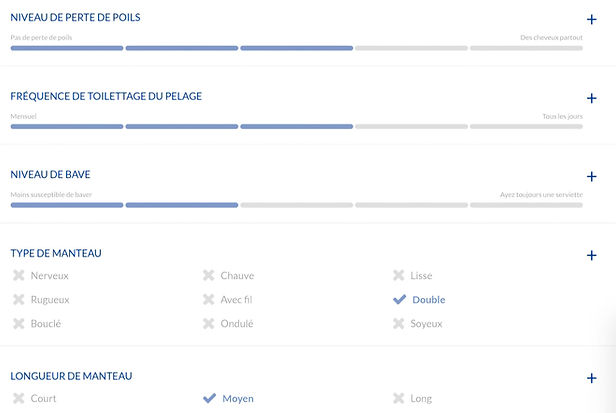Expand the Niveau de bave section
This screenshot has height=413, width=616.
point(592,176)
